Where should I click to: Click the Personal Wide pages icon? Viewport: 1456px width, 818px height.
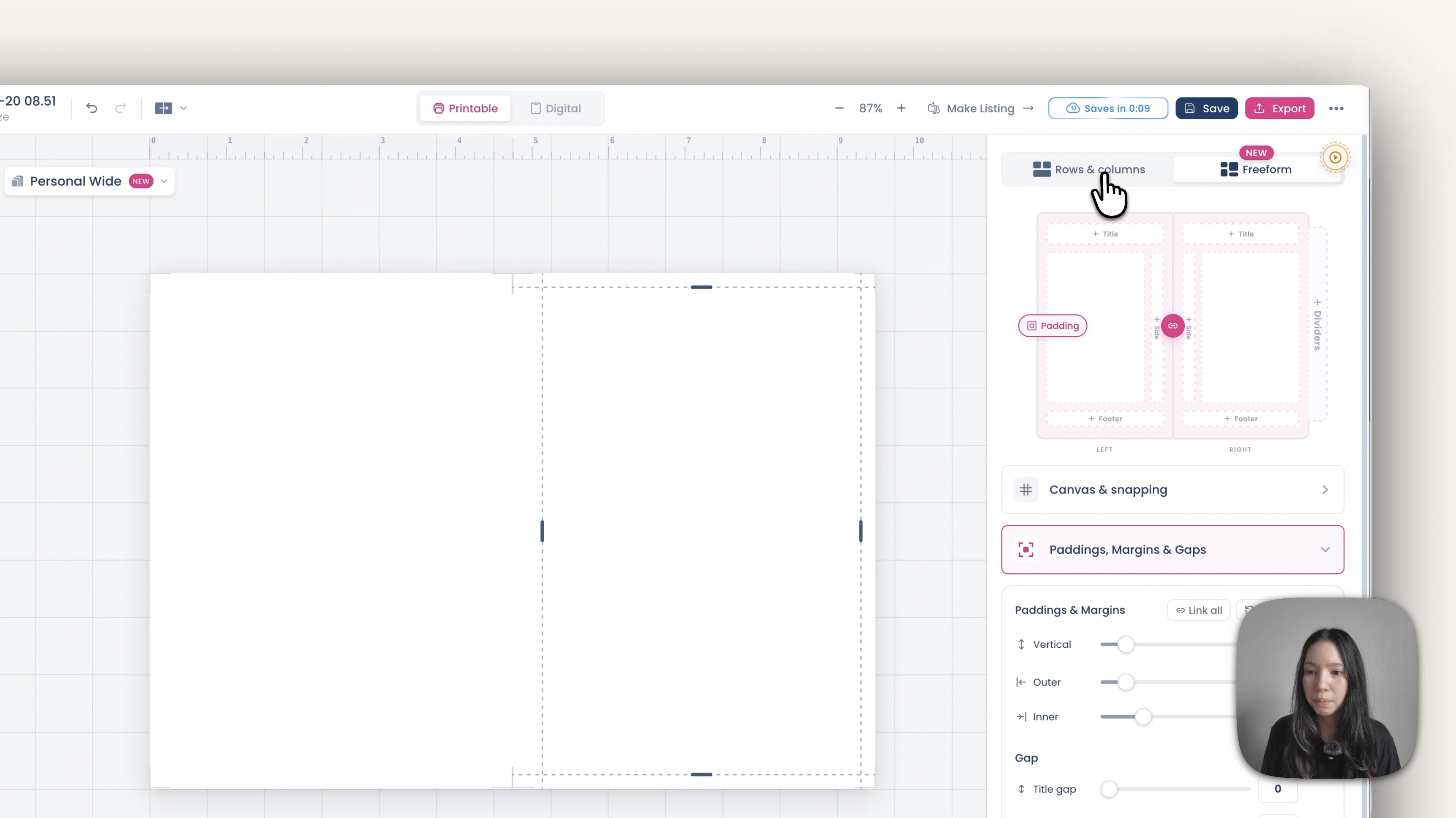17,181
